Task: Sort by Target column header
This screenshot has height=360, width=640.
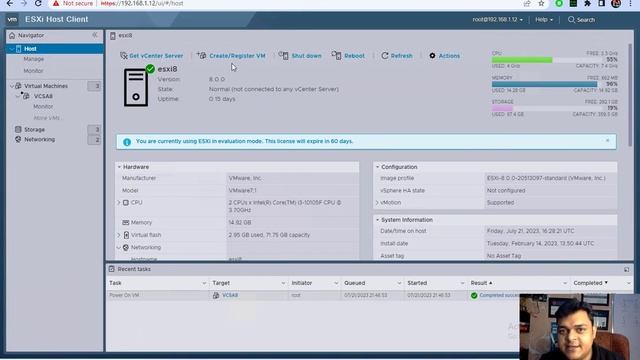Action: tap(249, 283)
